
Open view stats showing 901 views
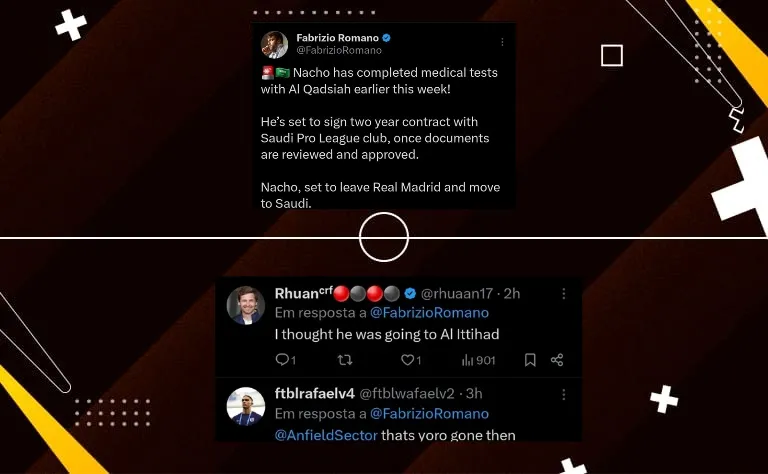tap(478, 360)
